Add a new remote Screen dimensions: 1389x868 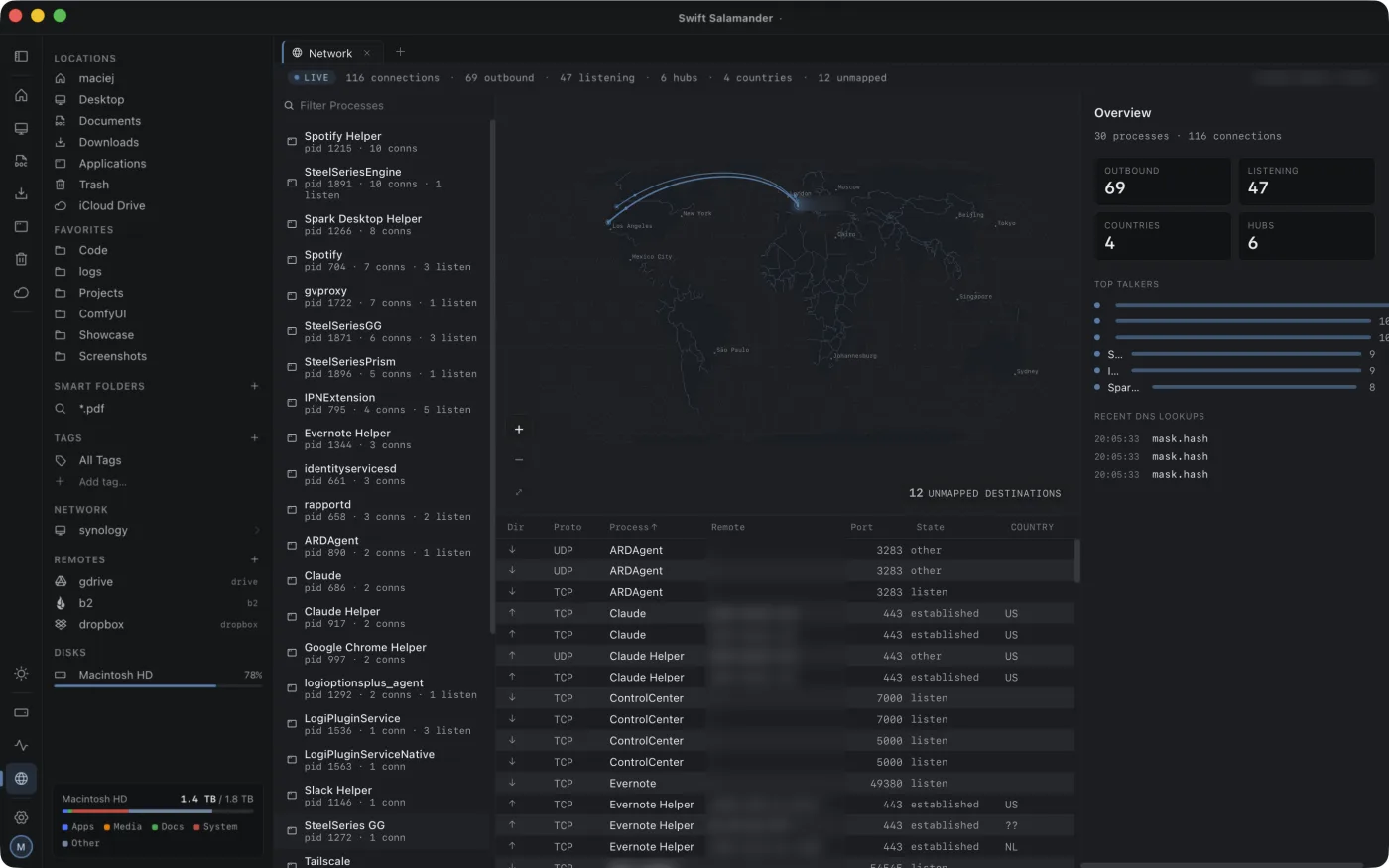click(255, 559)
